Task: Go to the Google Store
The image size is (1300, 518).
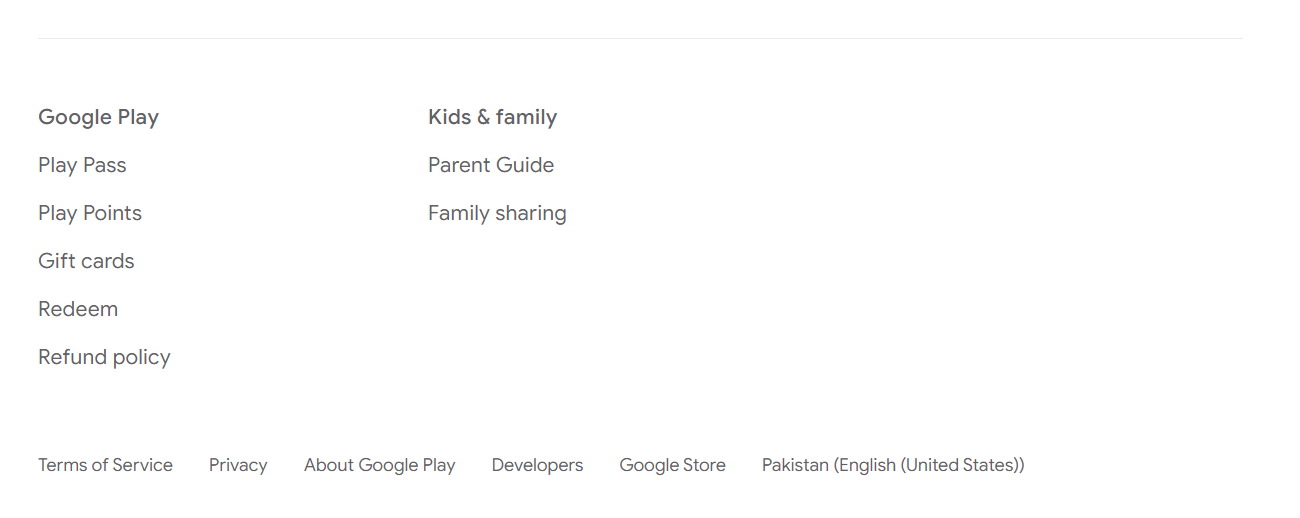Action: click(x=672, y=465)
